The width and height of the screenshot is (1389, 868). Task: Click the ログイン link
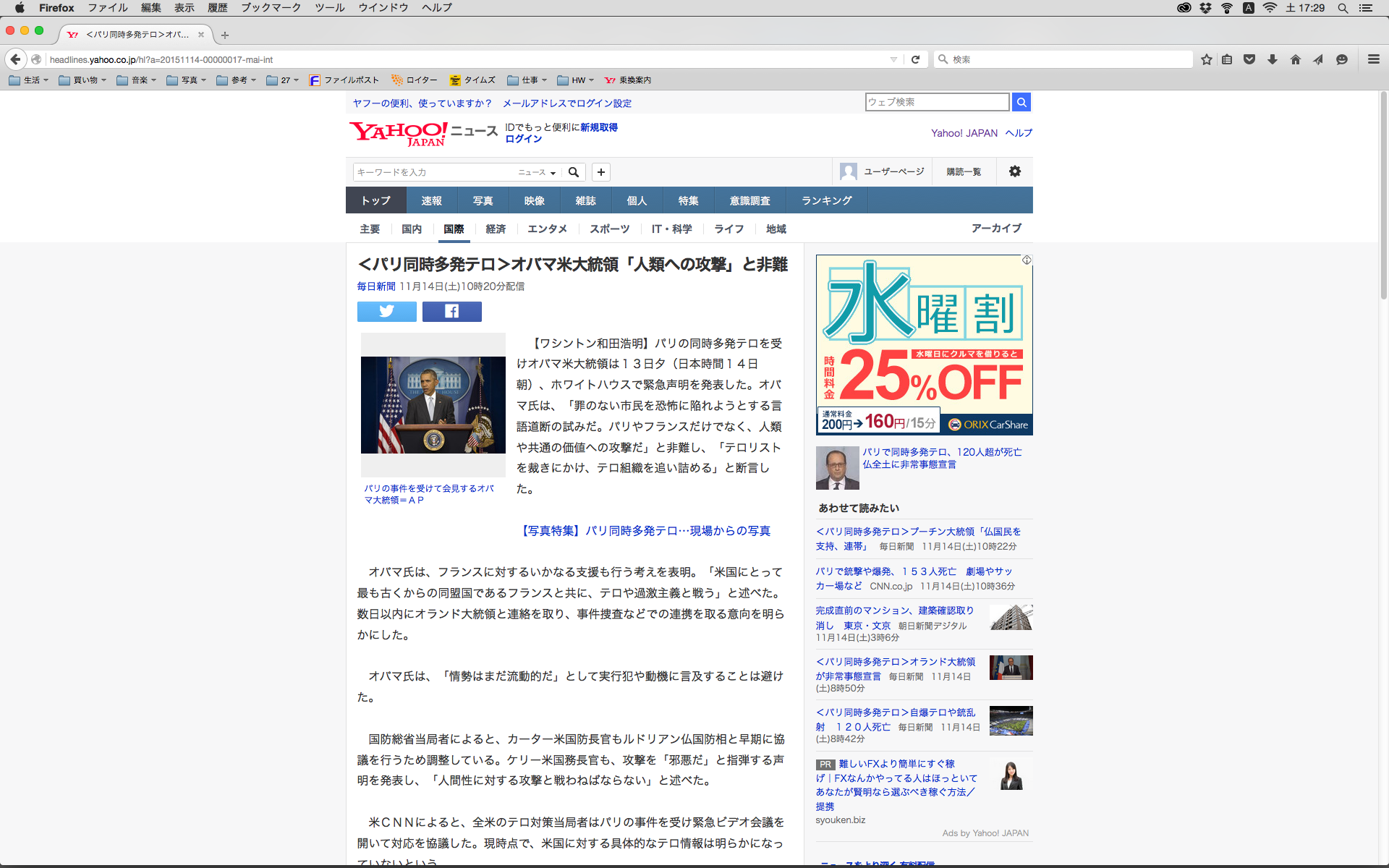pos(523,139)
